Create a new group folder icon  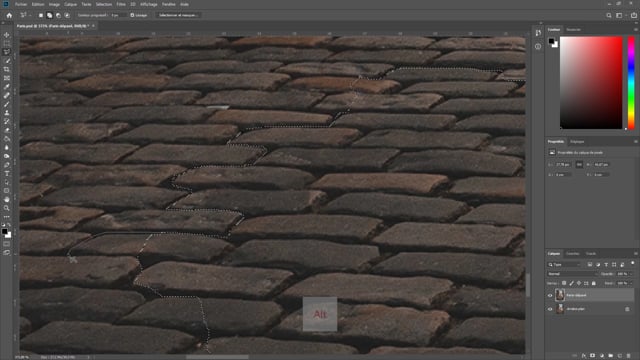click(611, 356)
